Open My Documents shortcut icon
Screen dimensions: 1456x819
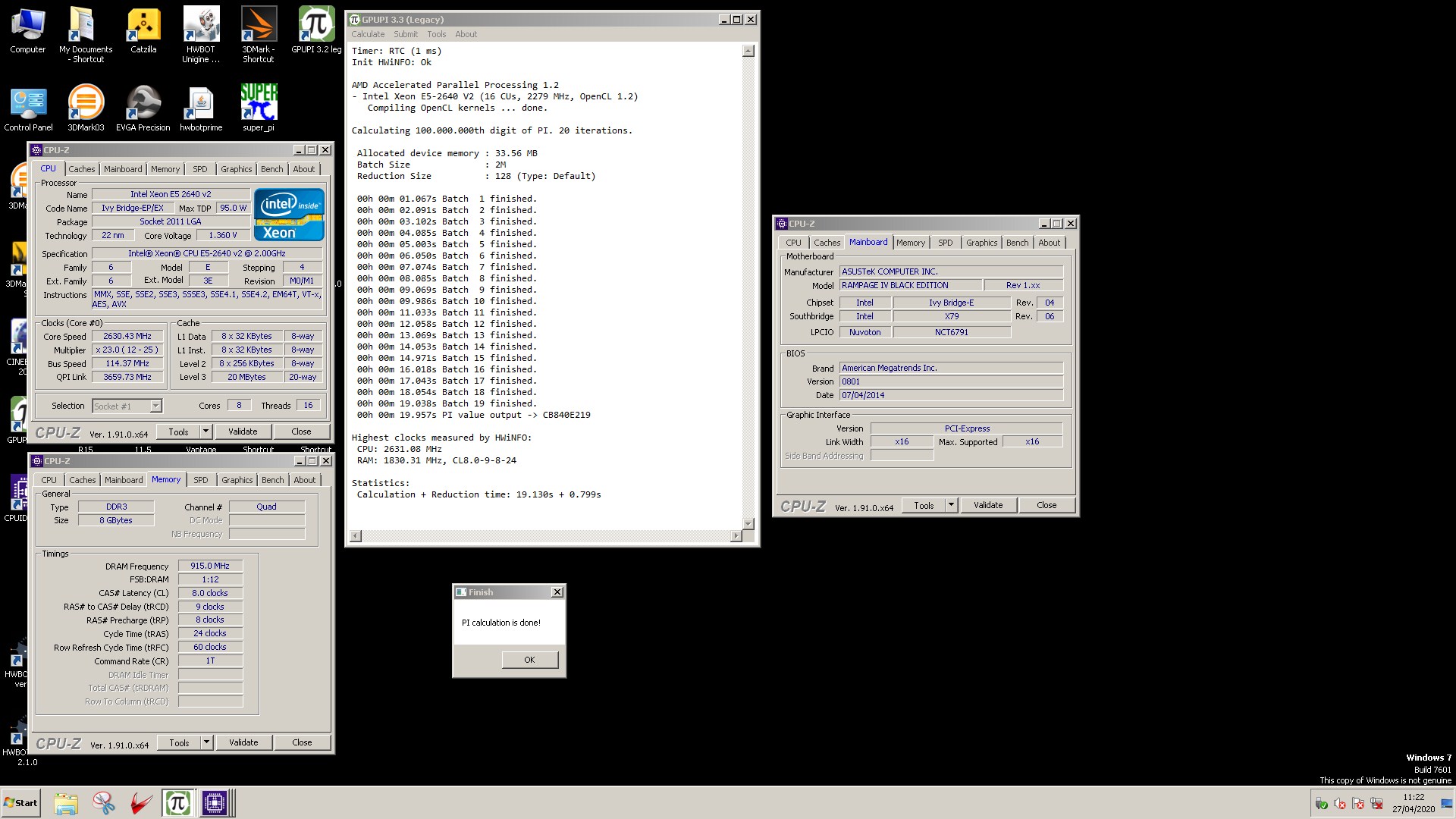pos(86,34)
